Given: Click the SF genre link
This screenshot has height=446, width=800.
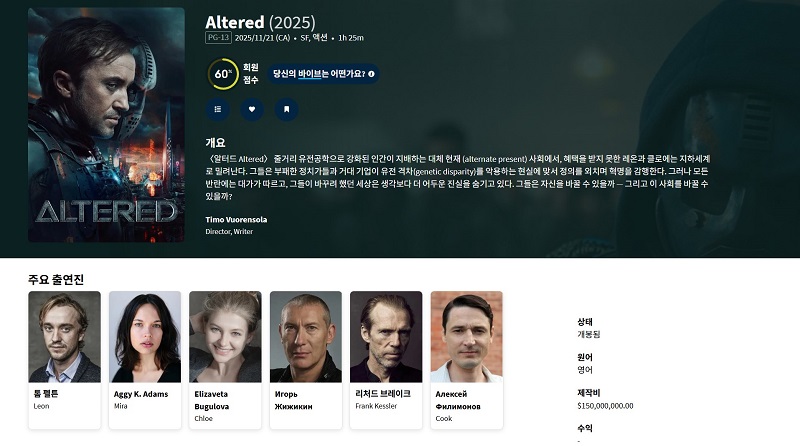Looking at the screenshot, I should click(305, 38).
